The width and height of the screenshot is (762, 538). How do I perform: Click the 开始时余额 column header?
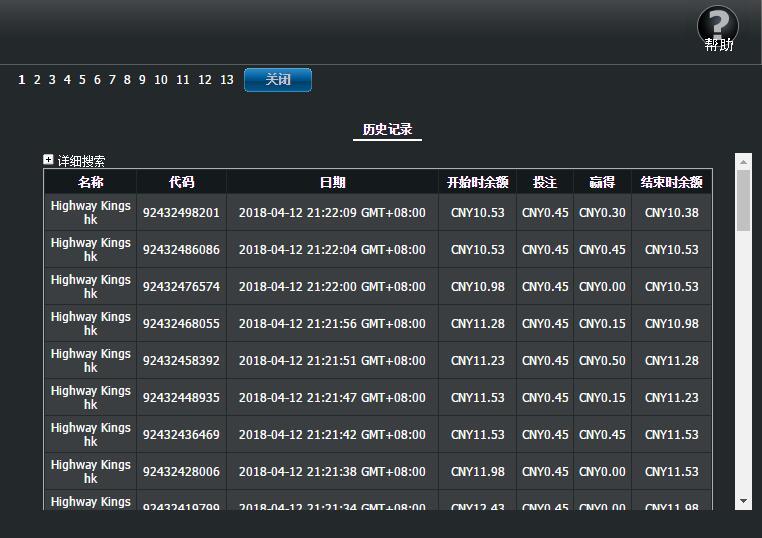click(477, 182)
